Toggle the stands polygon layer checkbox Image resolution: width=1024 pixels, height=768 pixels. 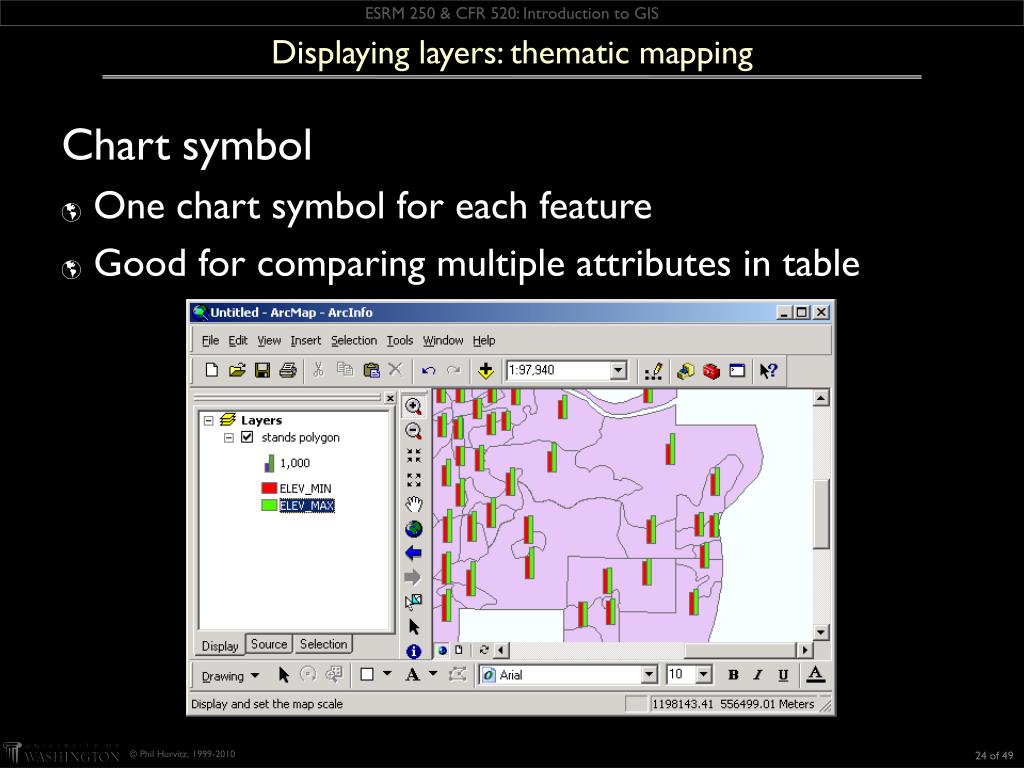[247, 437]
